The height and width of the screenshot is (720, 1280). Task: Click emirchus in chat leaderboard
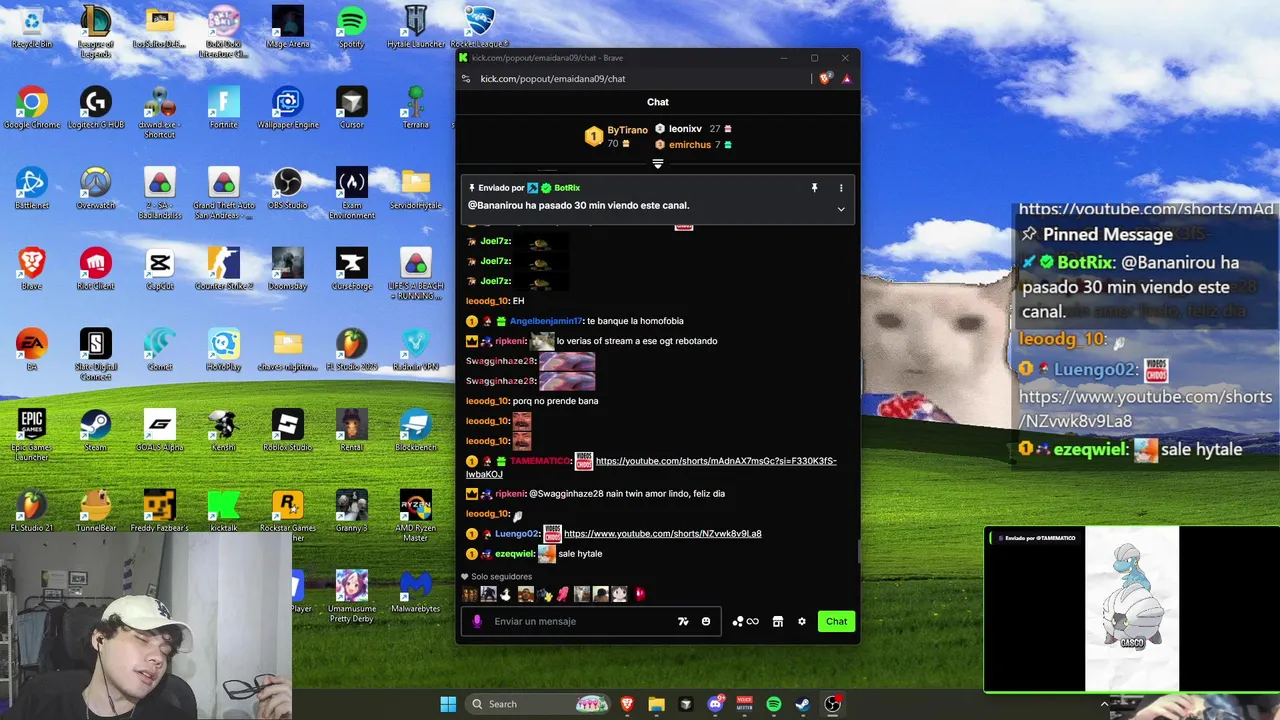690,145
